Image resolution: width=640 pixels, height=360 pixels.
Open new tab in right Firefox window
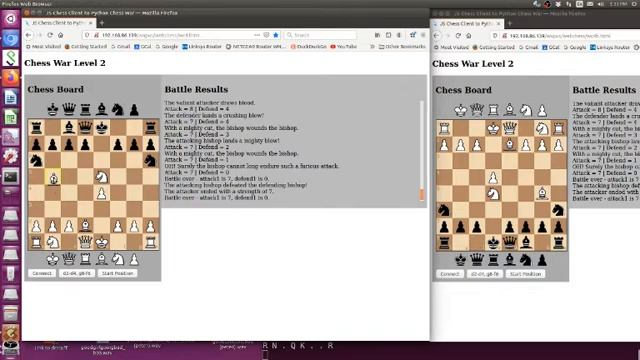509,24
